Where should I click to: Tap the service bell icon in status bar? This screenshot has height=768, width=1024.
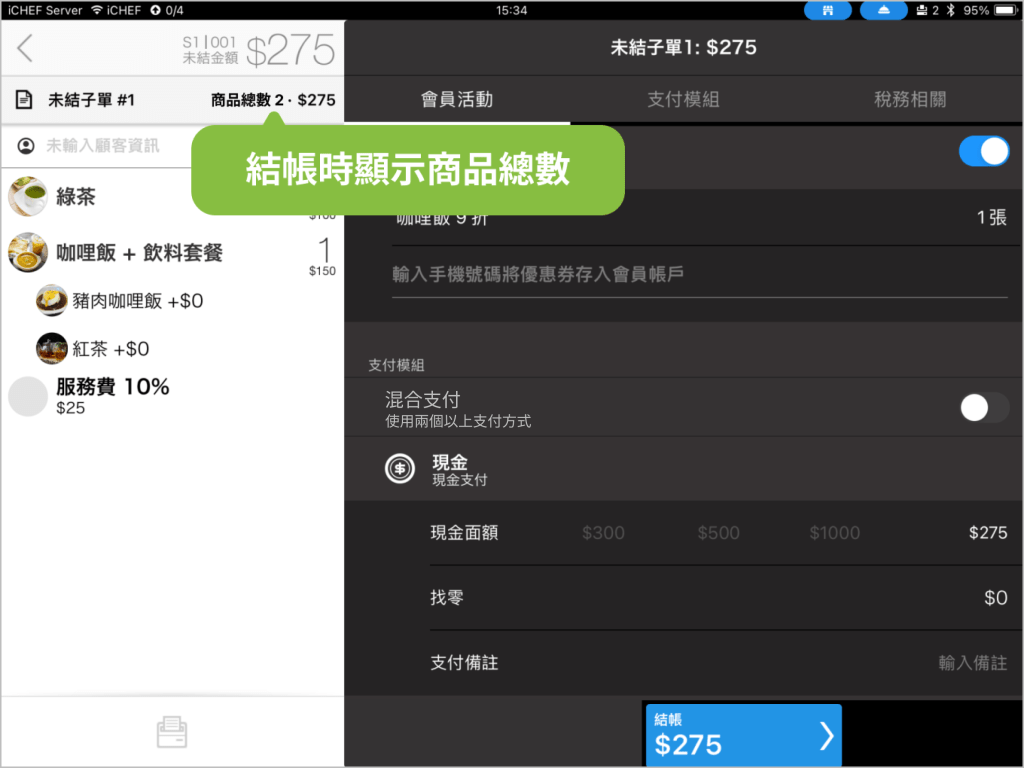(x=884, y=11)
